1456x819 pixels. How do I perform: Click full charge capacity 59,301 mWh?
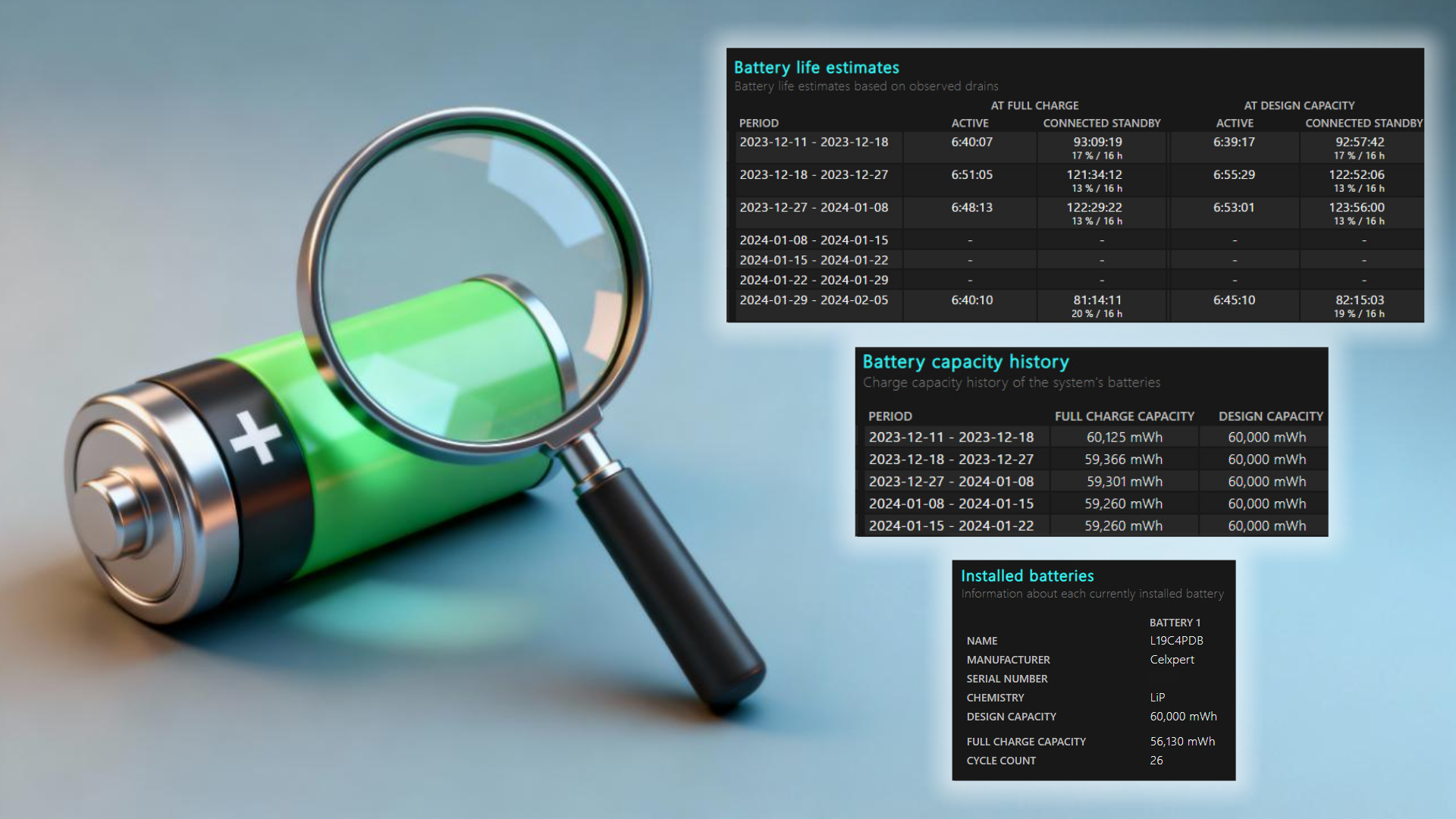click(x=1124, y=482)
